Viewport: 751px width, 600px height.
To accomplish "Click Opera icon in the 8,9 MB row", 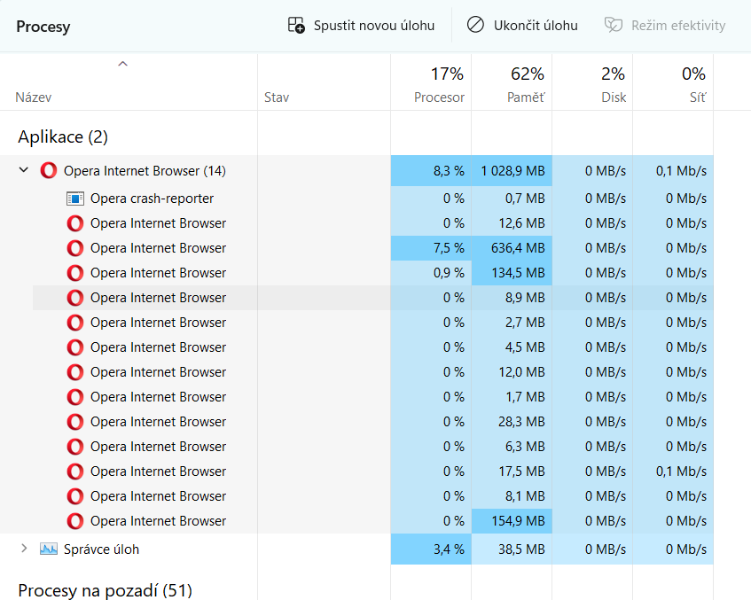I will point(75,298).
